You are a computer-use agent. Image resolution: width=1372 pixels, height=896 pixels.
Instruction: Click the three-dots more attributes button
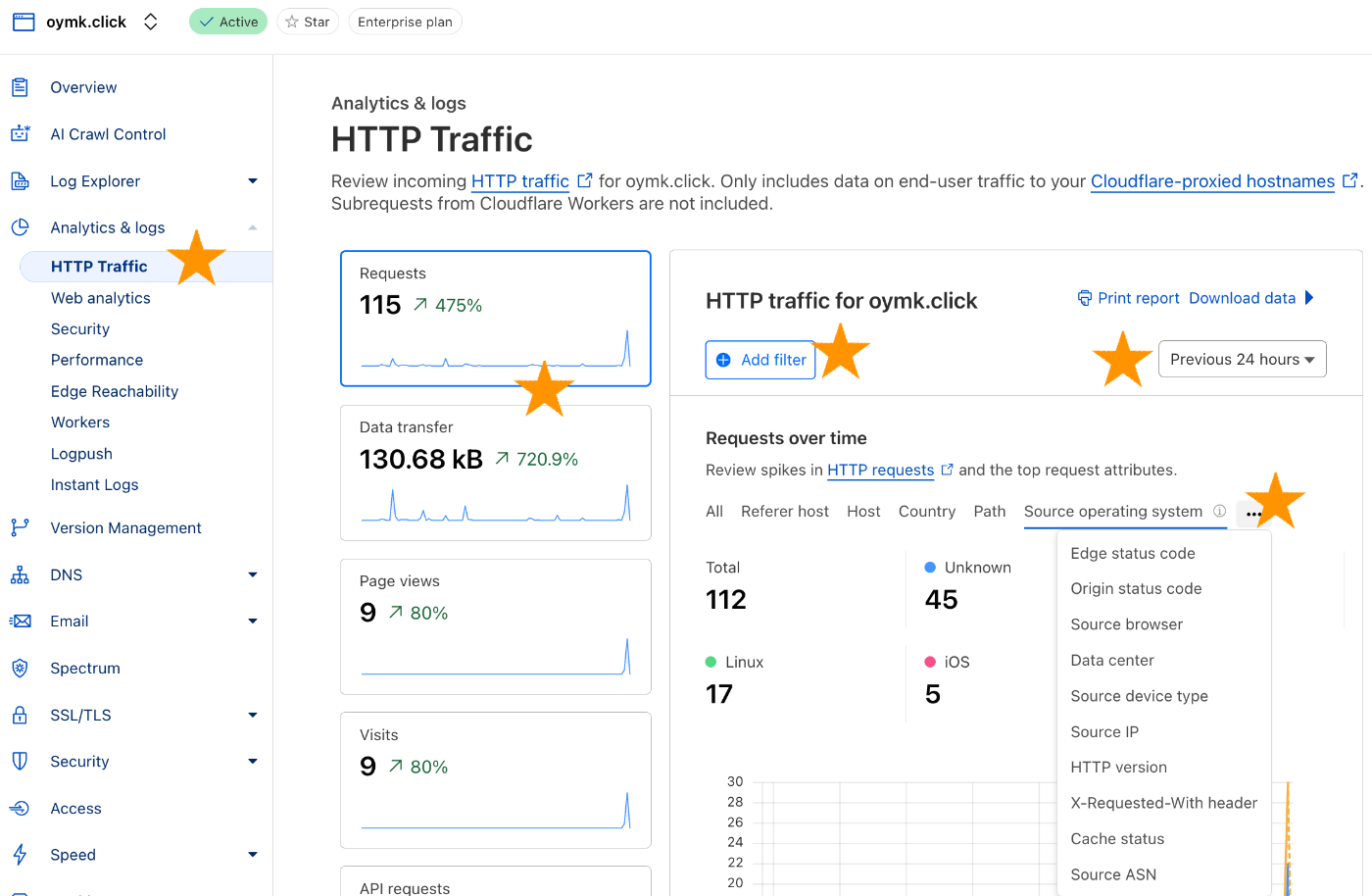click(1253, 514)
